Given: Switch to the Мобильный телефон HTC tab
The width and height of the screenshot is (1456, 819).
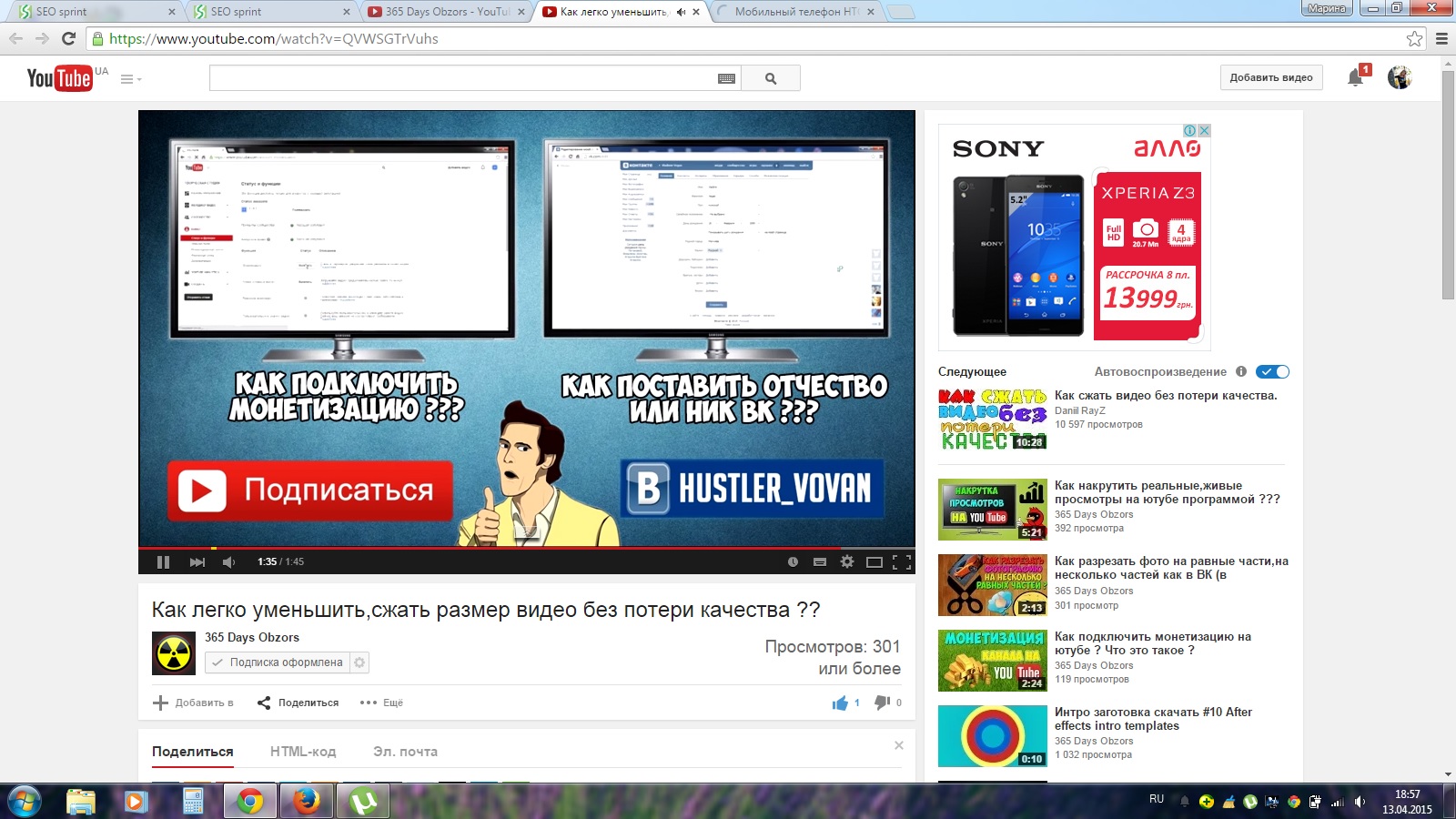Looking at the screenshot, I should (x=796, y=12).
